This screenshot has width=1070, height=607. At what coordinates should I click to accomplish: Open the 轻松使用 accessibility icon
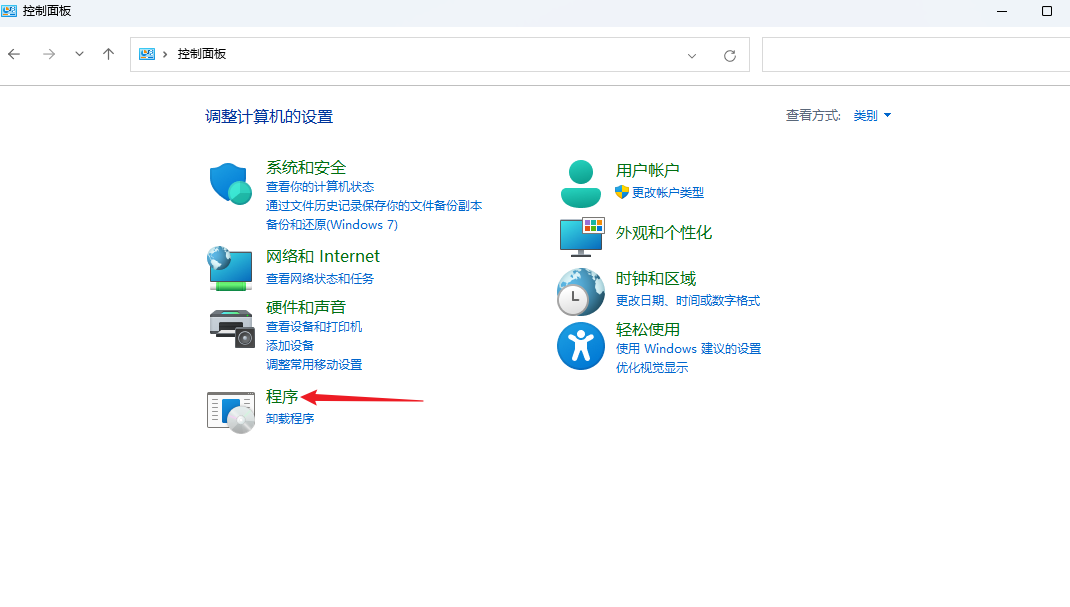pos(581,346)
